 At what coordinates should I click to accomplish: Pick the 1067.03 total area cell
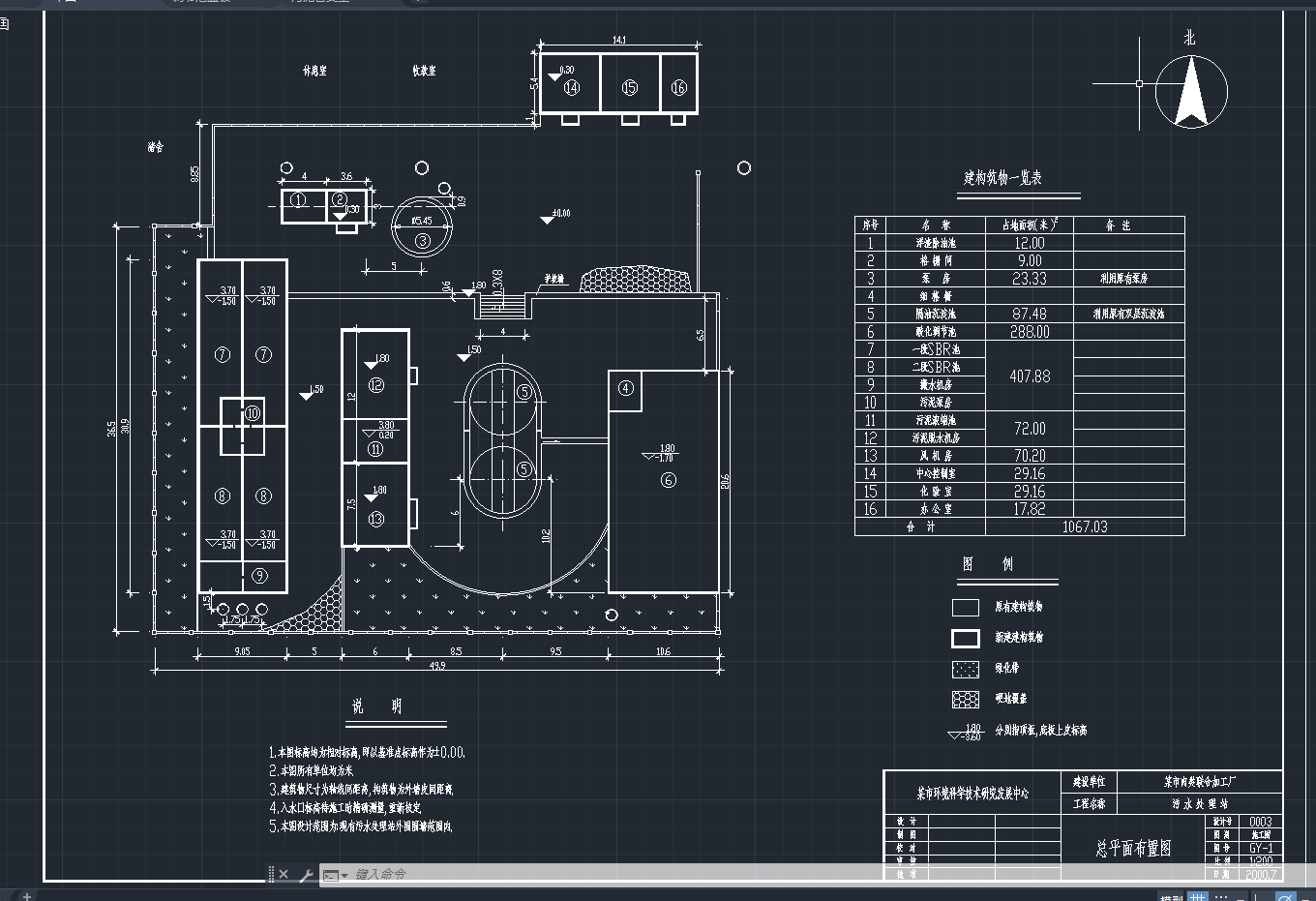tap(1085, 526)
